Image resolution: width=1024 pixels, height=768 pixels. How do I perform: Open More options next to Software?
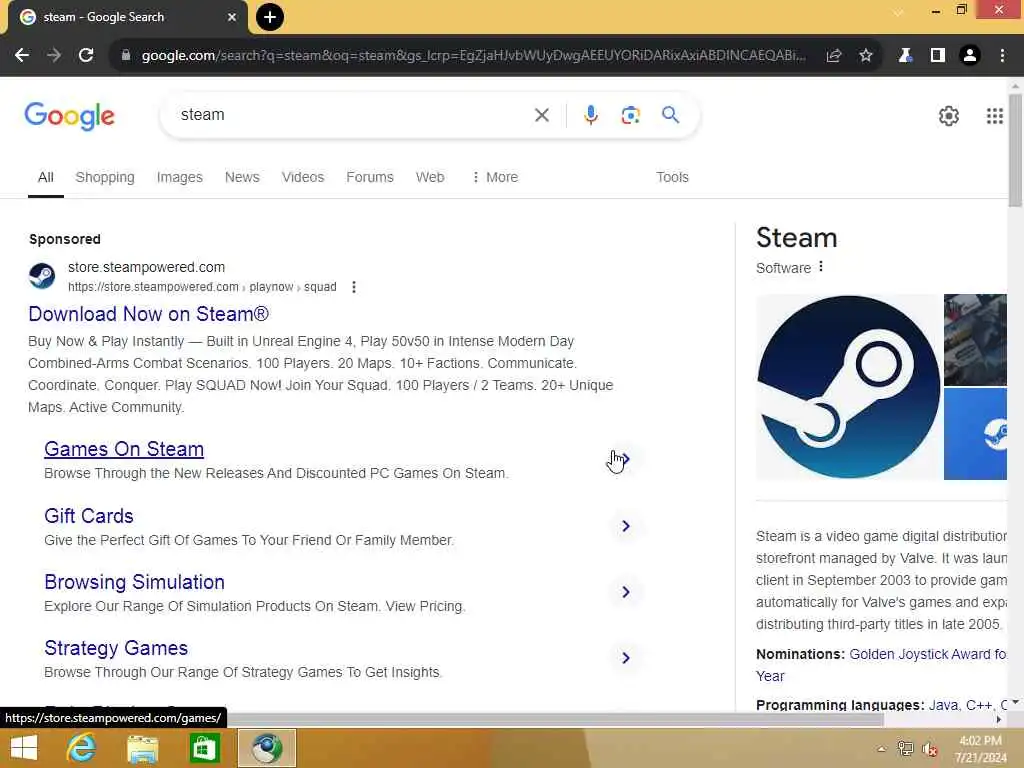point(821,266)
